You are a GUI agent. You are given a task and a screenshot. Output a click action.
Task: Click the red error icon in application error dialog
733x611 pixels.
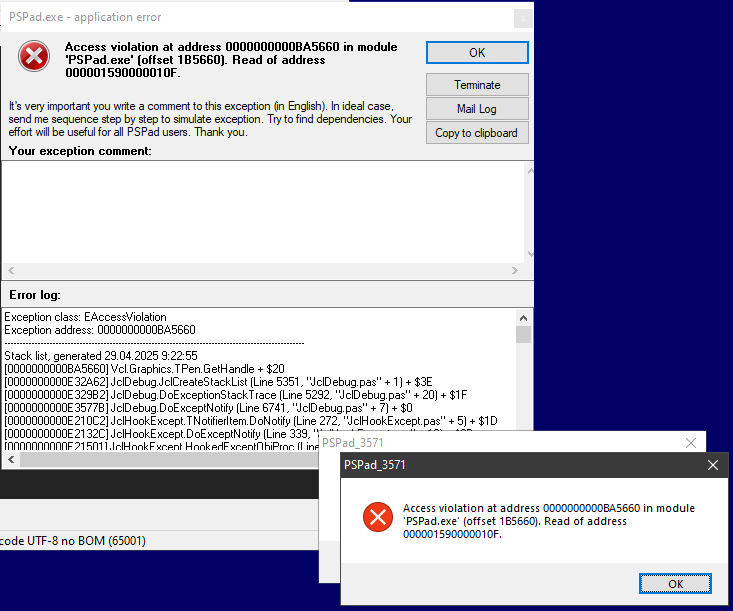pos(34,56)
